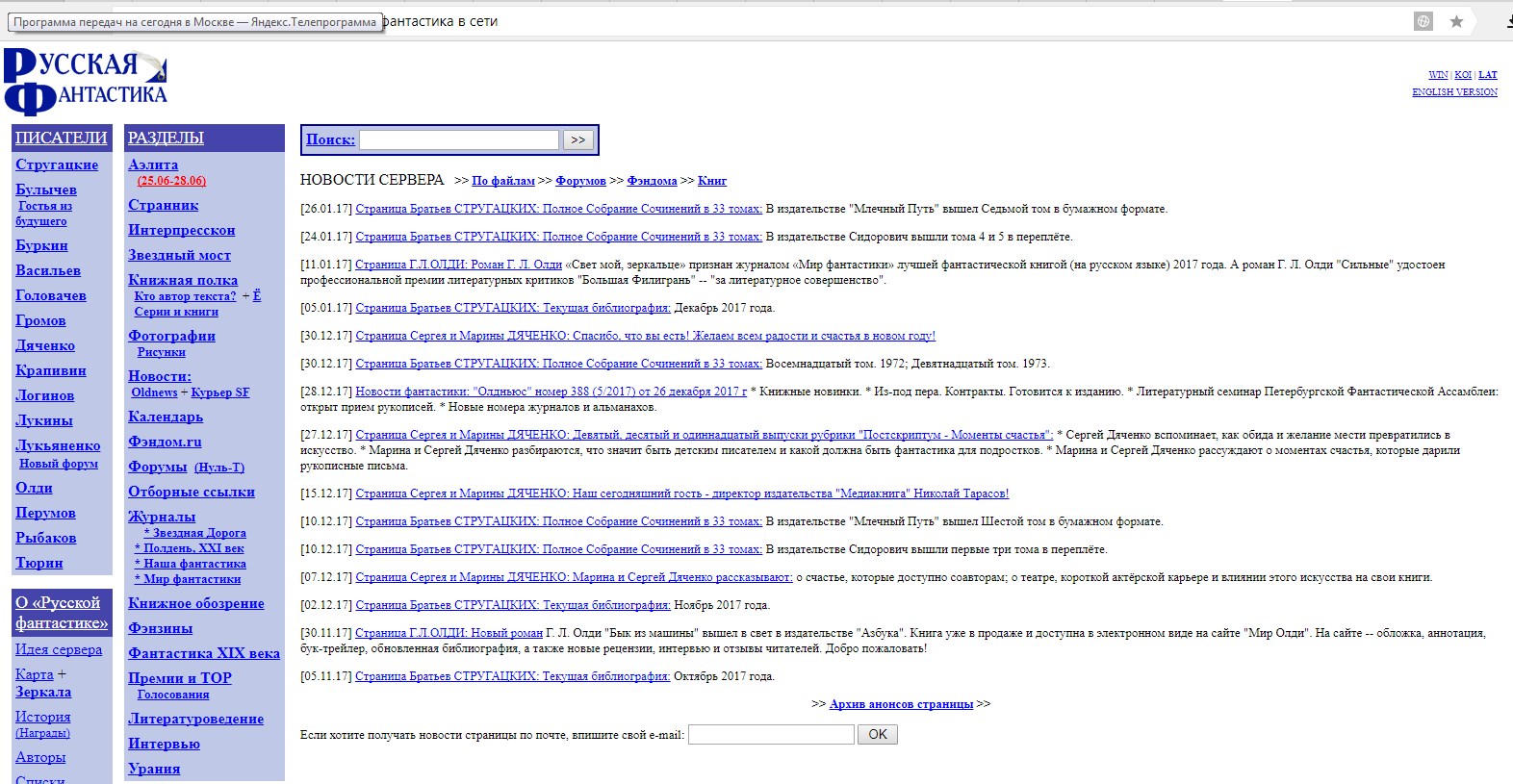
Task: Open the Логинов author page
Action: point(44,395)
